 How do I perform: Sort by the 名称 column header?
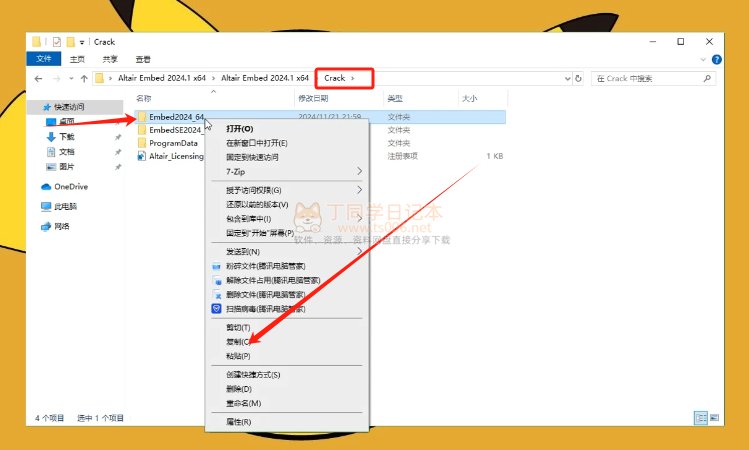[x=143, y=98]
